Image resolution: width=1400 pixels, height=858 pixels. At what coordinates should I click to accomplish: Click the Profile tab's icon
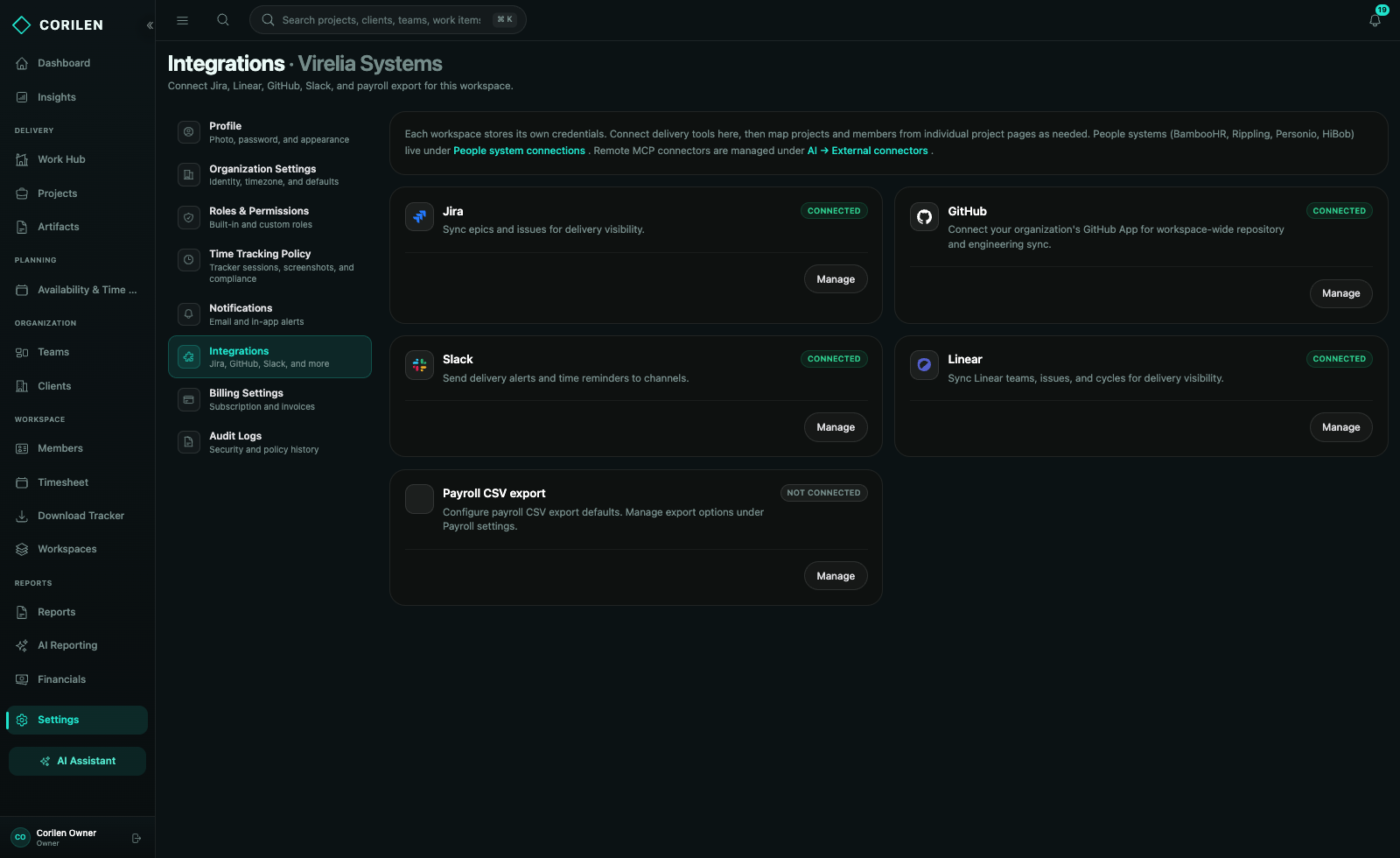189,132
